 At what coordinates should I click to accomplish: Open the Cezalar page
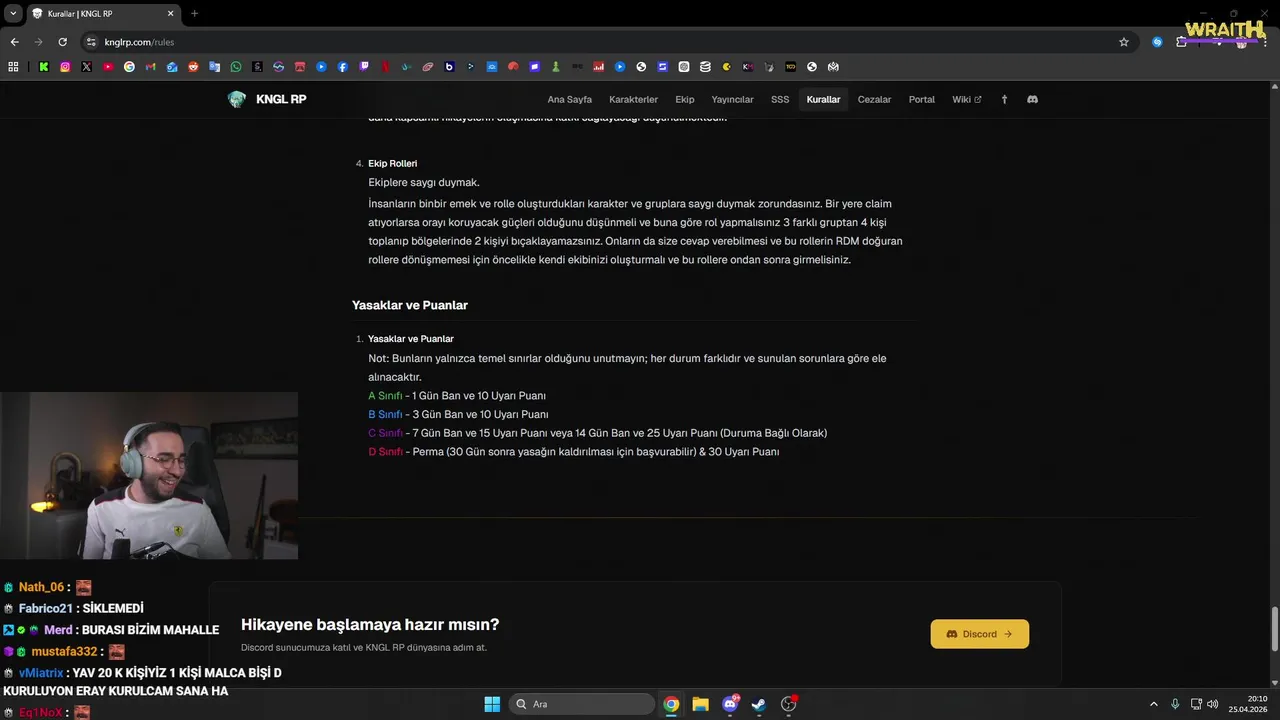(x=874, y=99)
